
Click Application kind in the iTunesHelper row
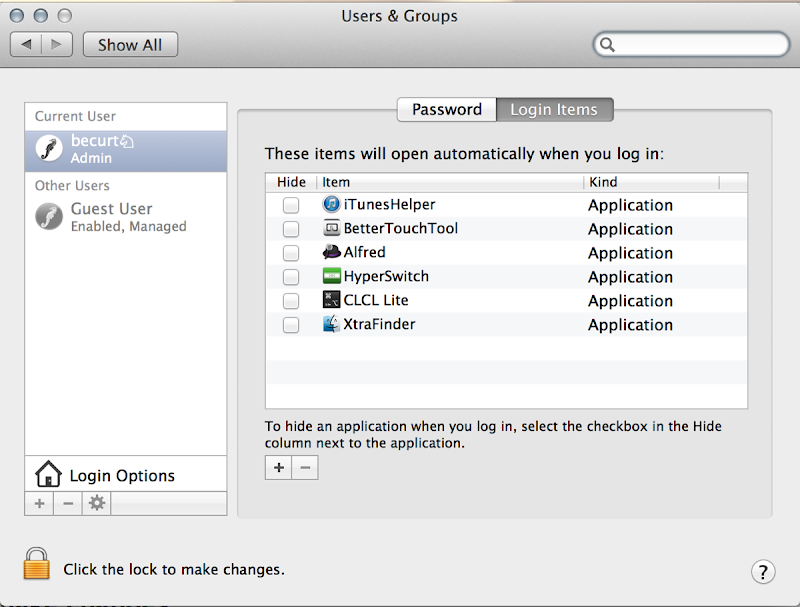630,206
